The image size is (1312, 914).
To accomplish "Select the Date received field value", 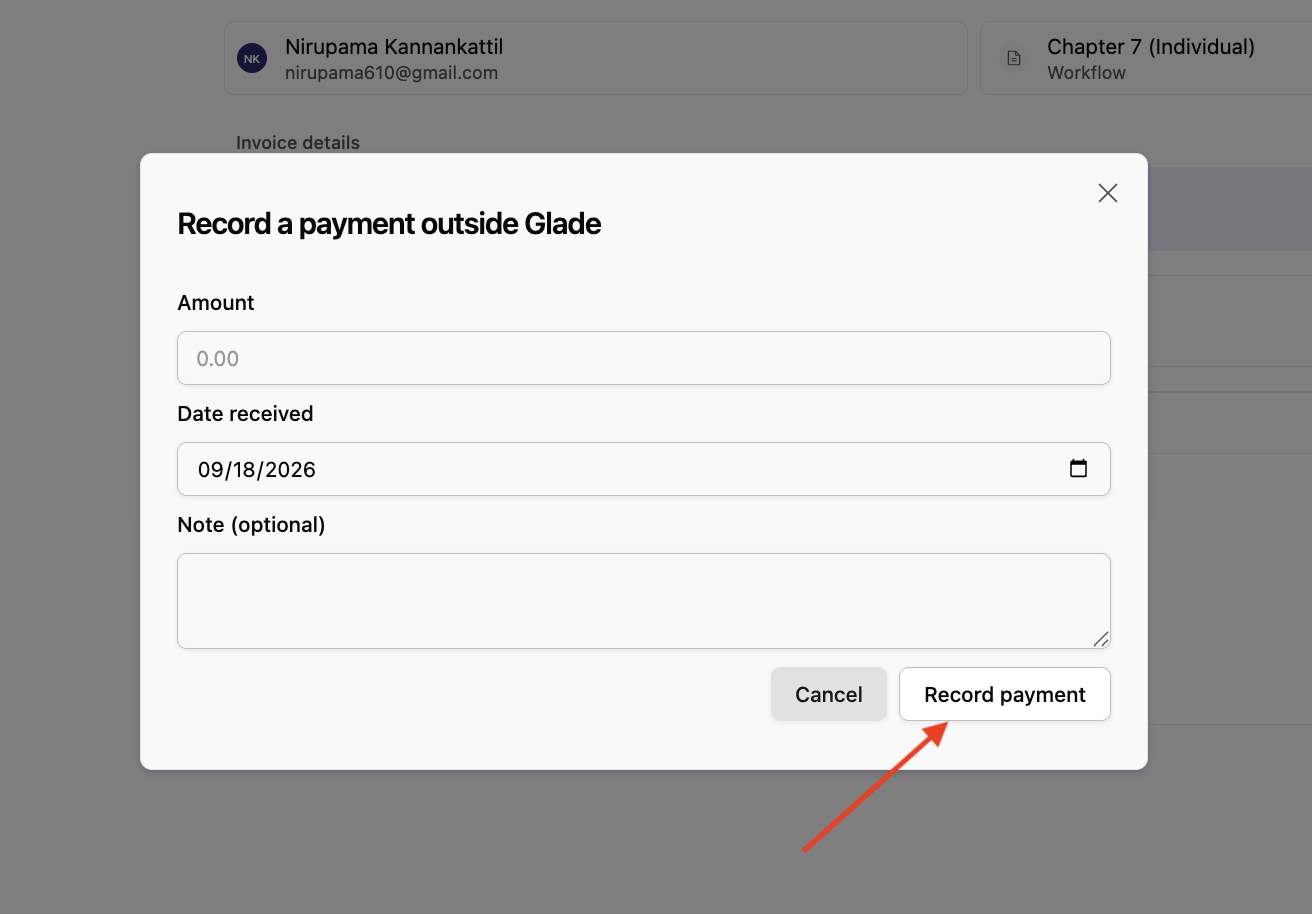I will click(257, 469).
